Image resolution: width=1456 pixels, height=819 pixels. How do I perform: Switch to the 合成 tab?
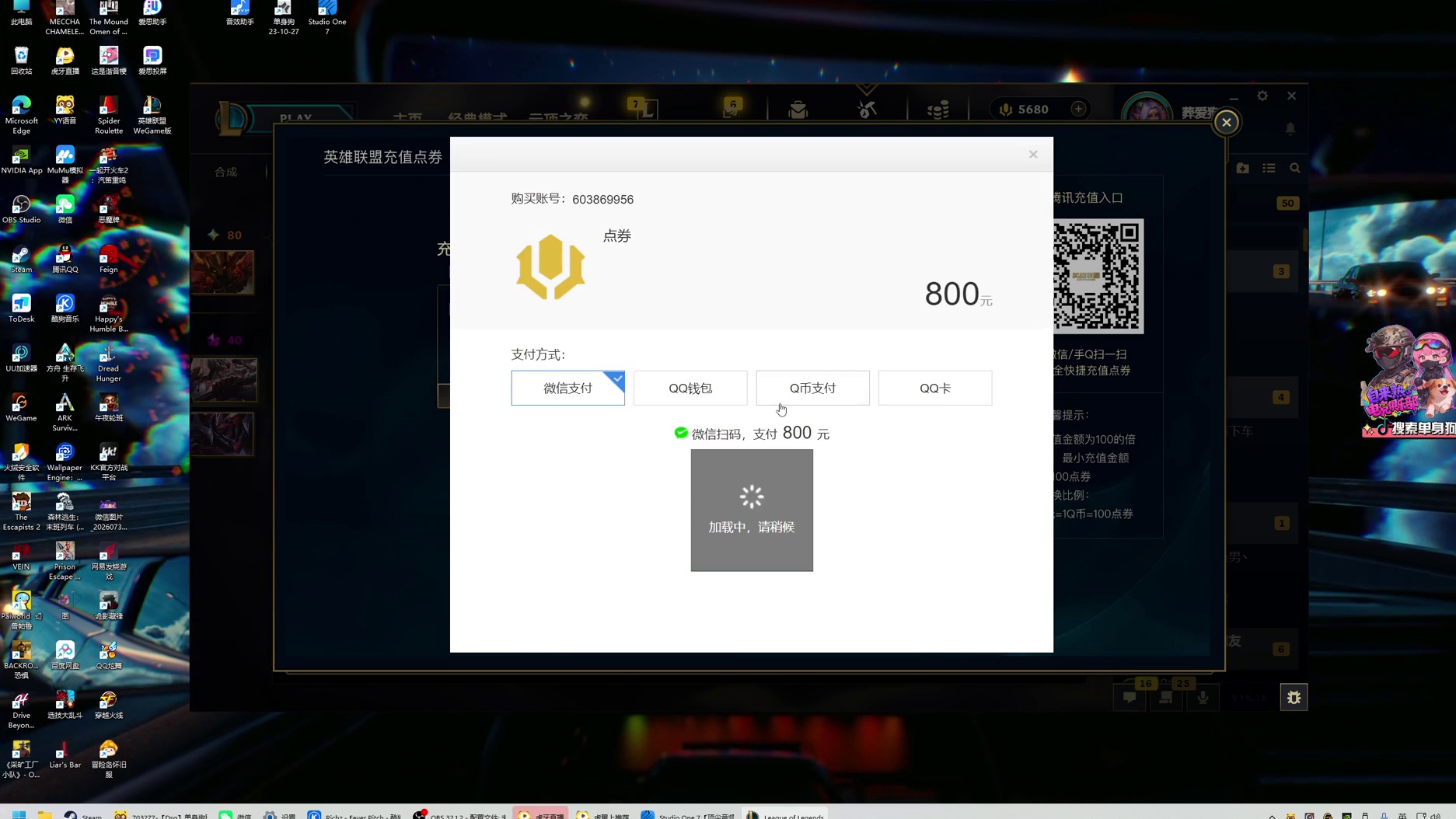226,172
